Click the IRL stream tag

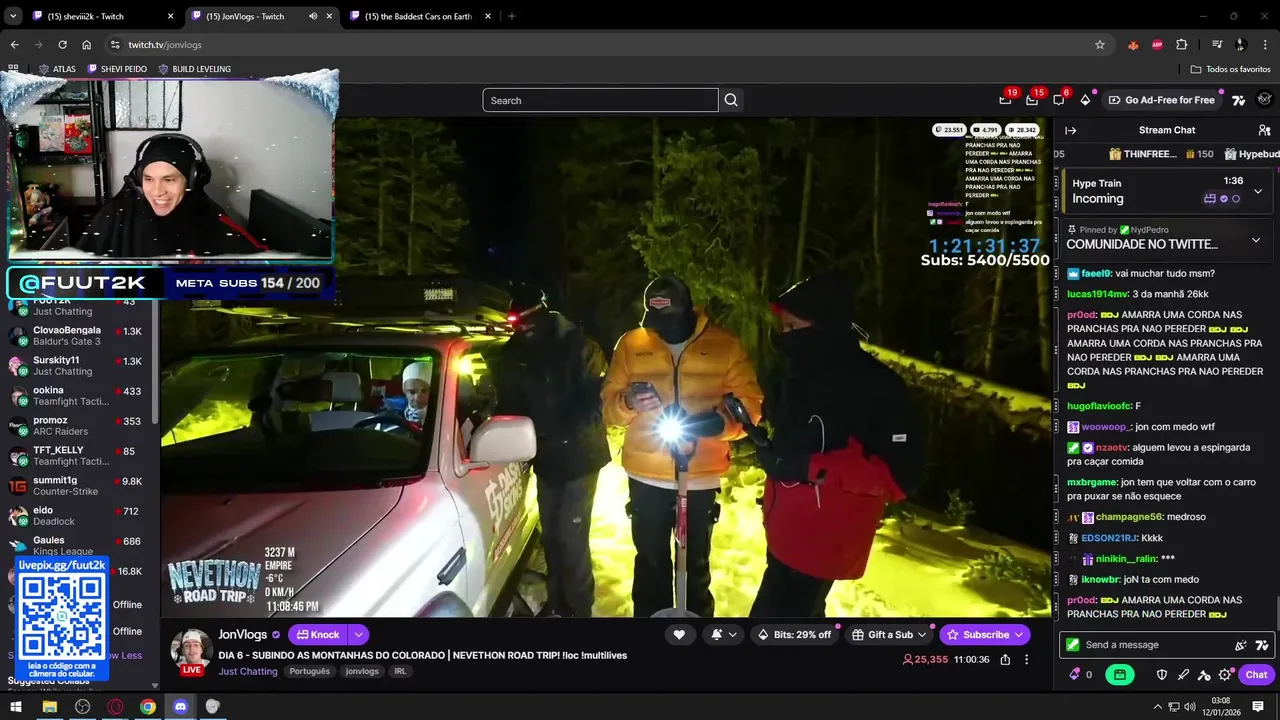click(x=400, y=671)
